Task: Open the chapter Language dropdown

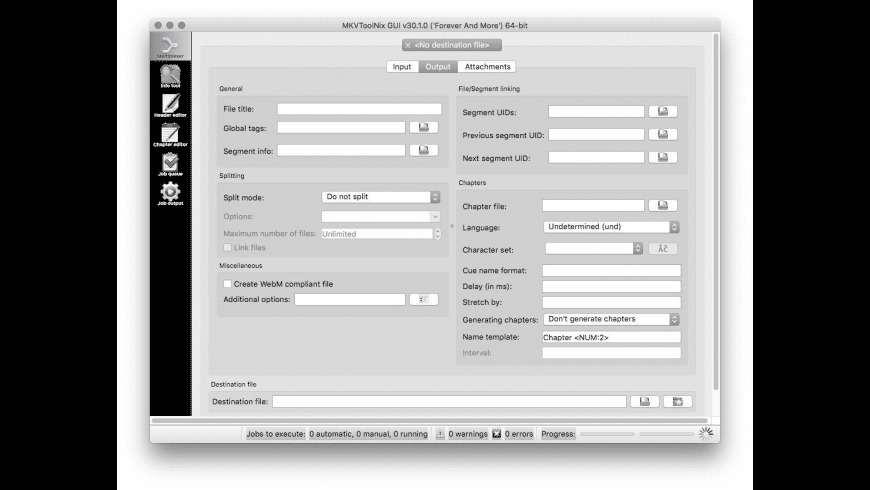Action: click(x=611, y=227)
